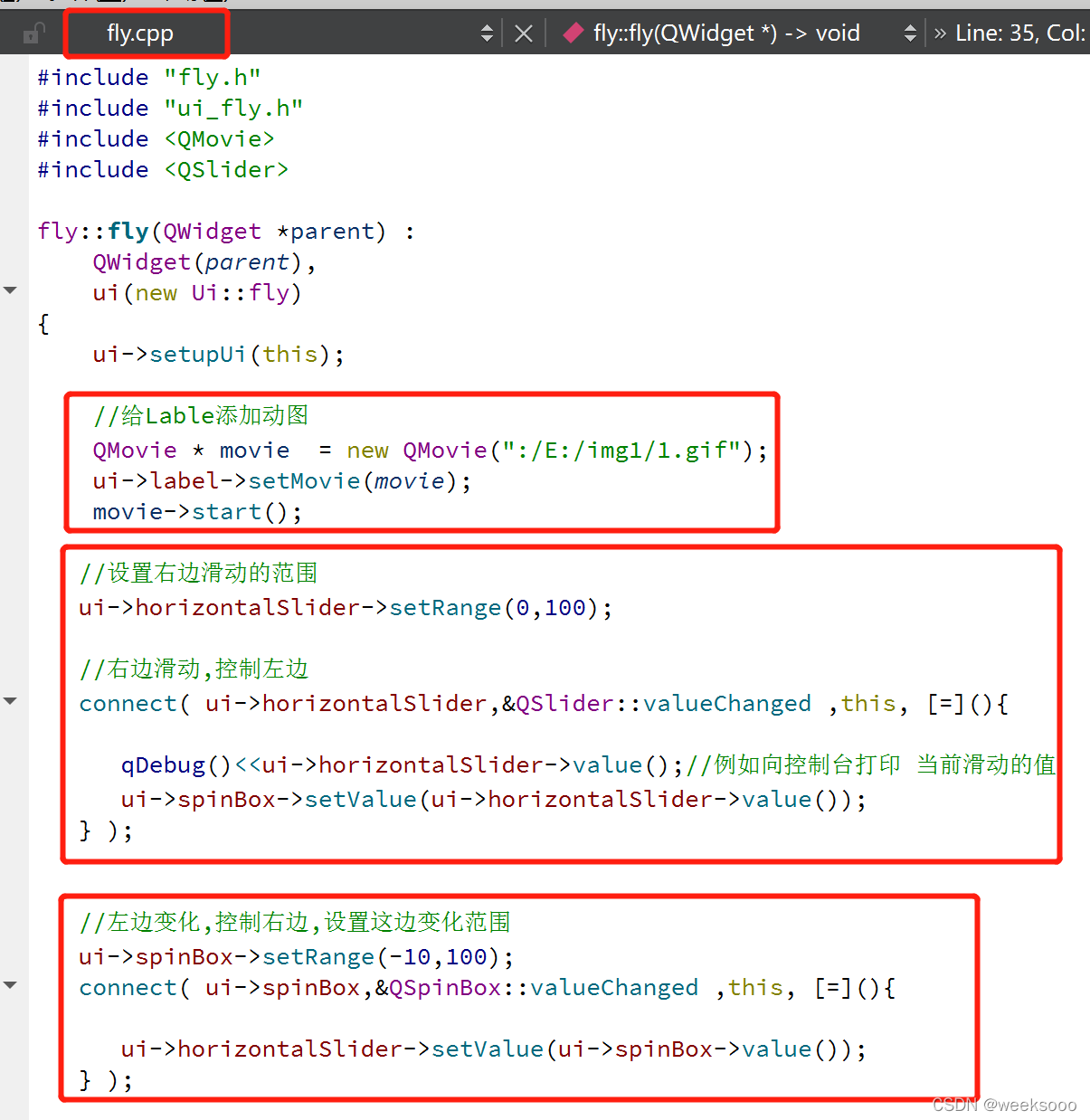The height and width of the screenshot is (1120, 1090).
Task: Close the fly.cpp document with X button
Action: (524, 33)
